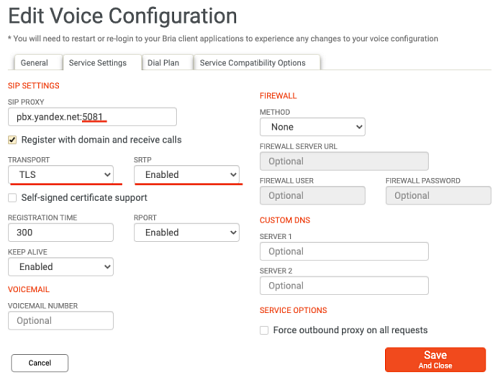Click Save And Close button
498x381 pixels.
[435, 360]
